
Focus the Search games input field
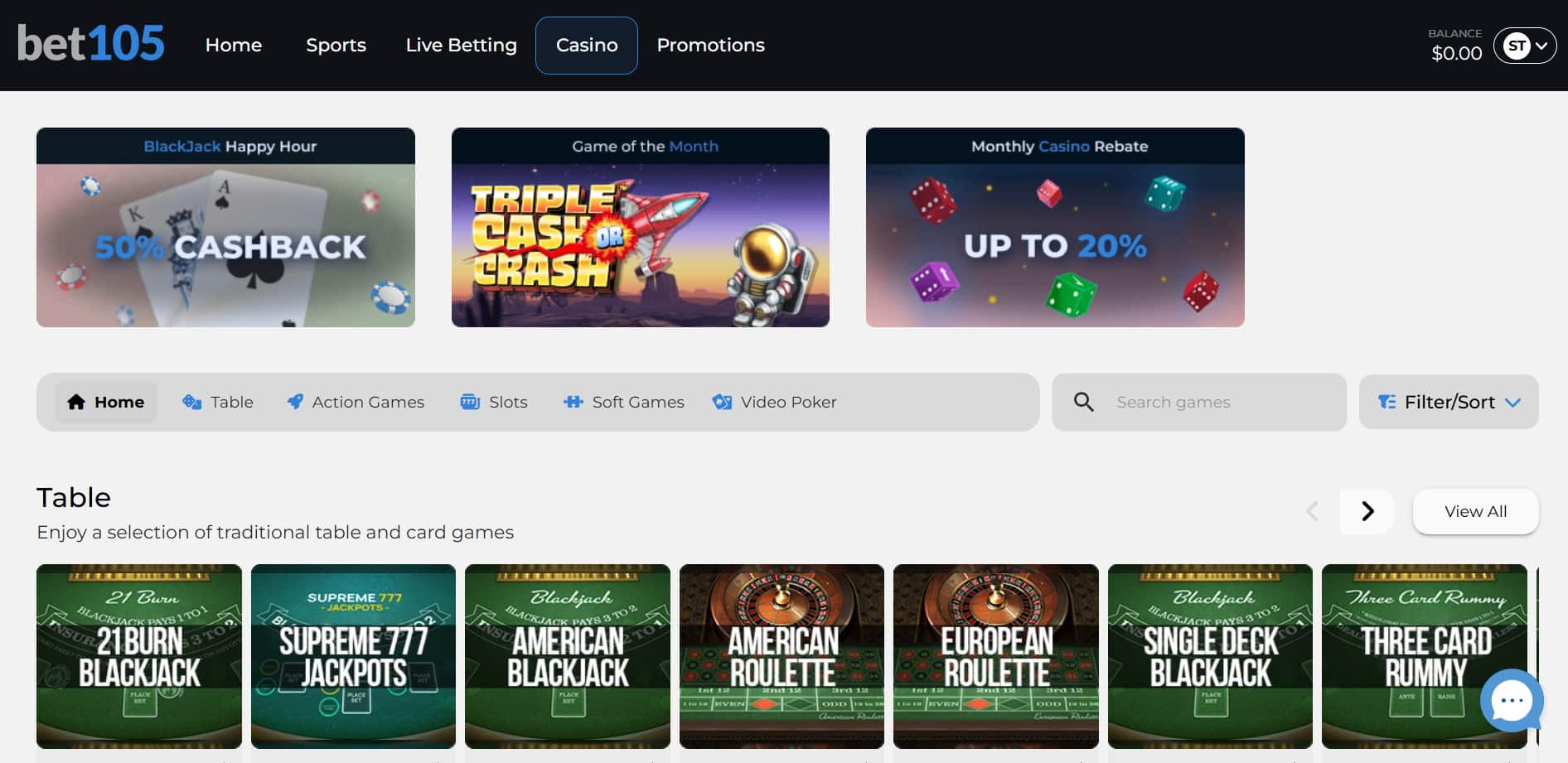(x=1218, y=402)
